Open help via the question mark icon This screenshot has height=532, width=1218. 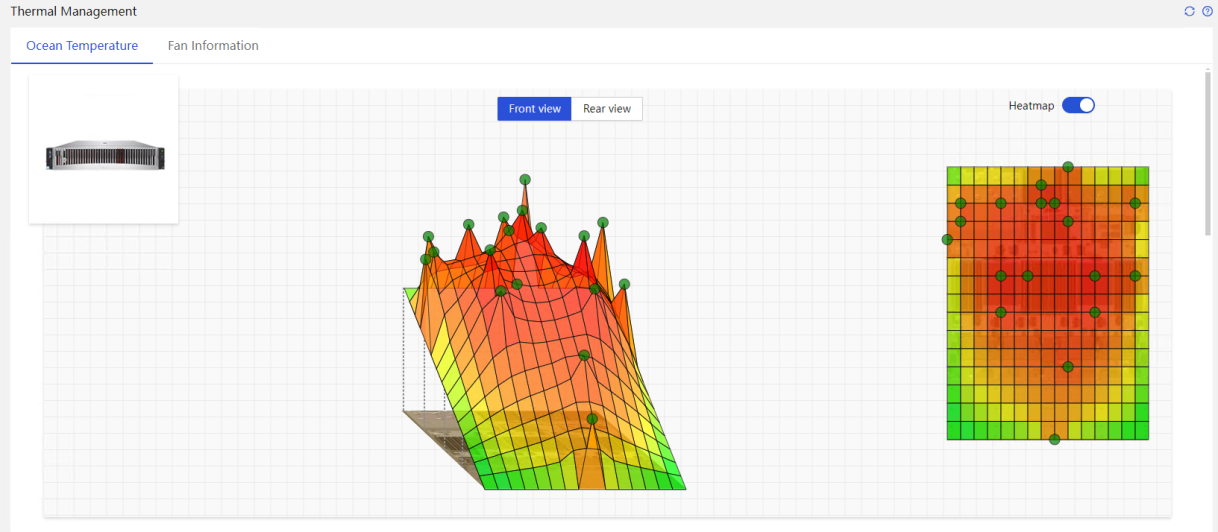[1207, 11]
